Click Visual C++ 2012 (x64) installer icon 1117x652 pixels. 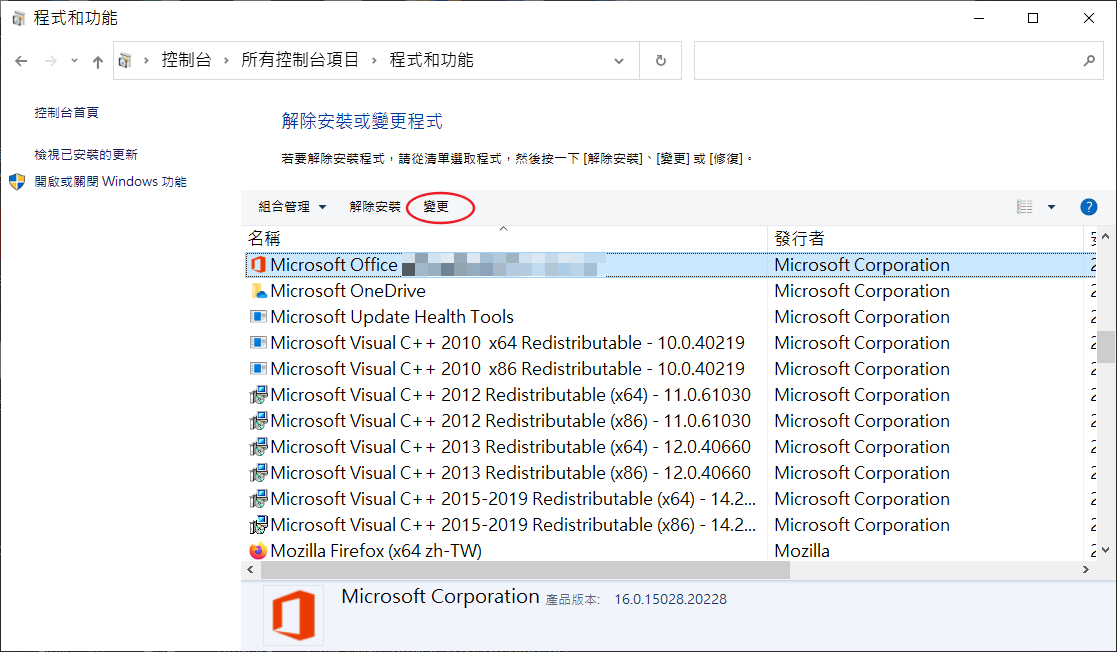[x=258, y=395]
